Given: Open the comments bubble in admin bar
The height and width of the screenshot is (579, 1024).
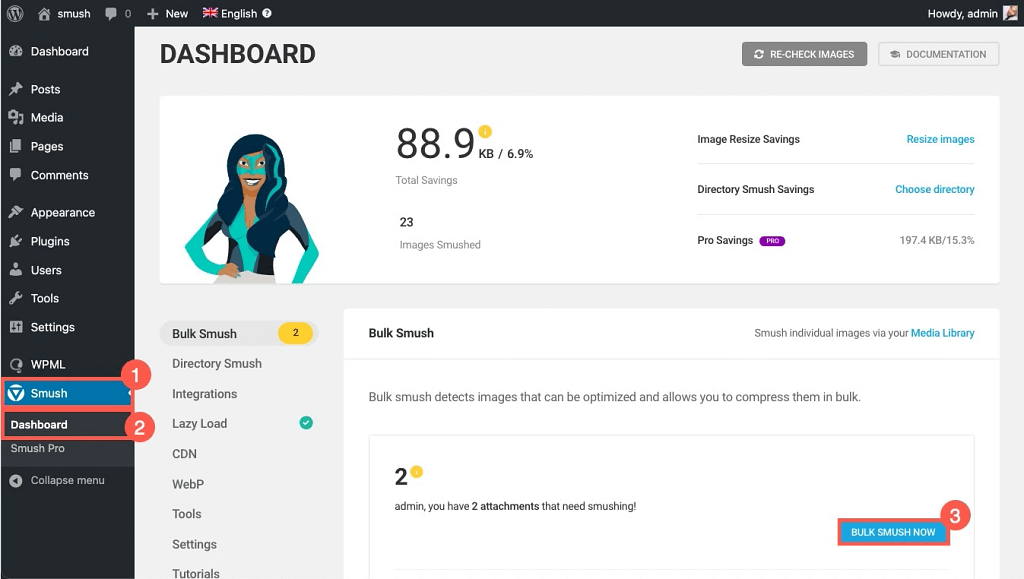Looking at the screenshot, I should tap(116, 14).
